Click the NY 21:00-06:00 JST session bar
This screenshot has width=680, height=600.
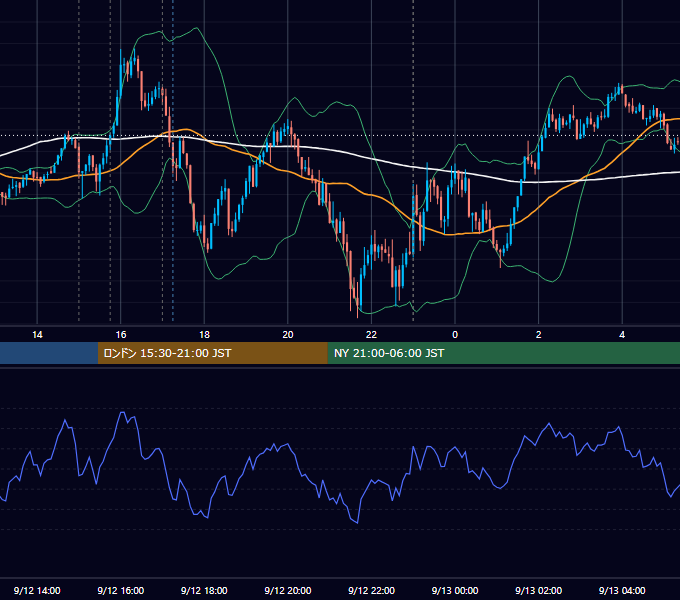[503, 353]
